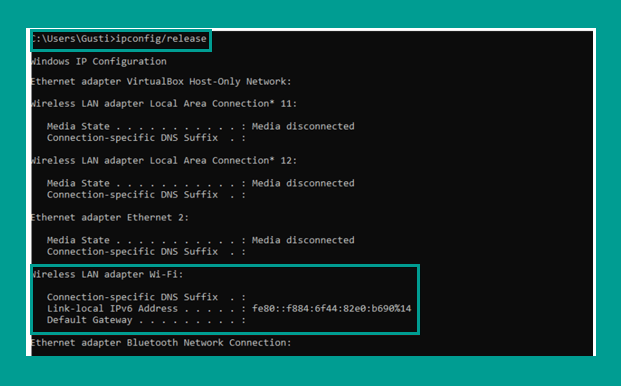This screenshot has width=621, height=386.
Task: Click Wireless LAN adapter Local Area Connection* 11
Action: [164, 104]
